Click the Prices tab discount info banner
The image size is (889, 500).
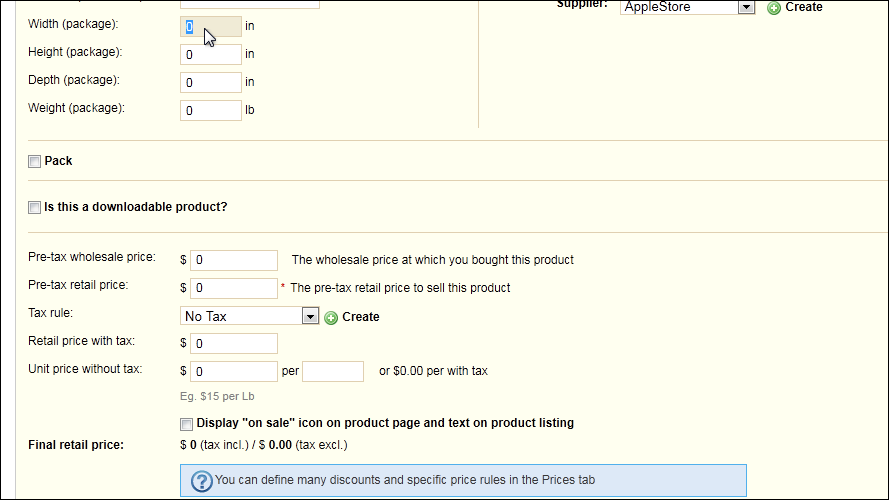coord(463,481)
